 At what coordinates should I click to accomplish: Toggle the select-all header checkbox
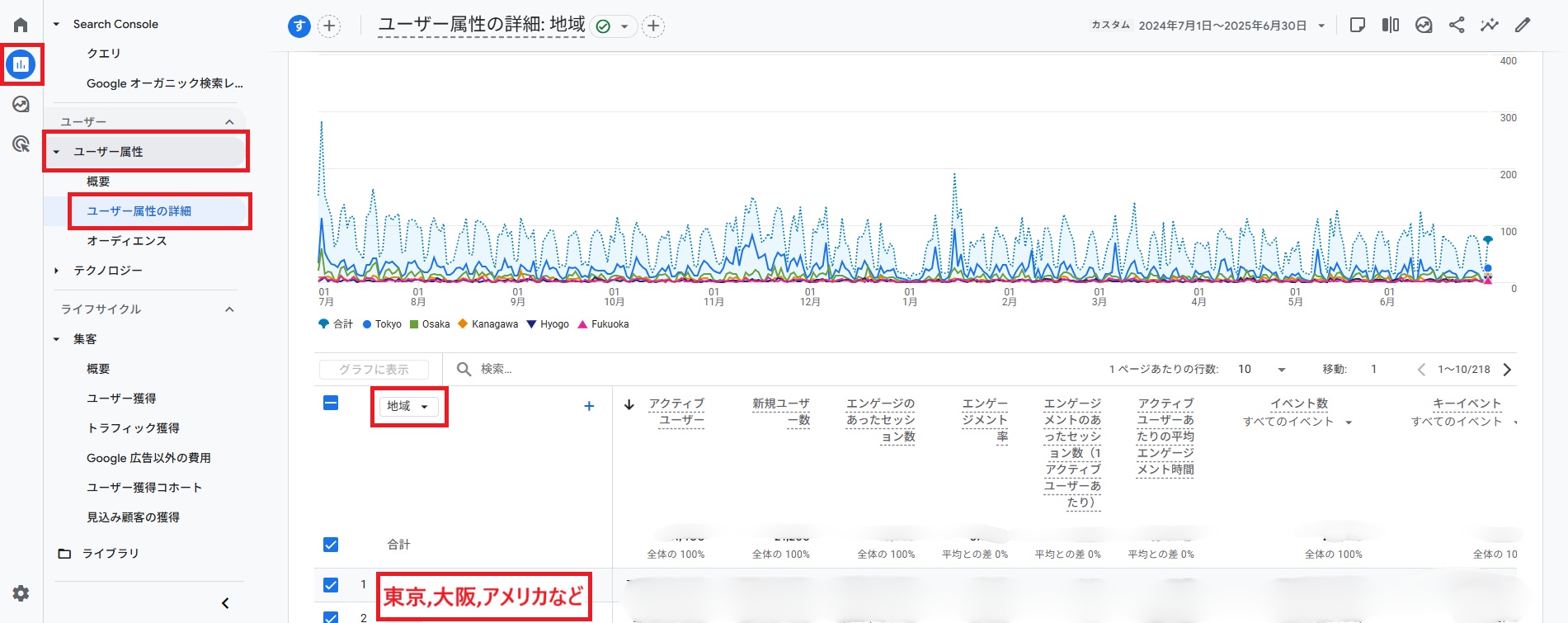click(x=331, y=404)
